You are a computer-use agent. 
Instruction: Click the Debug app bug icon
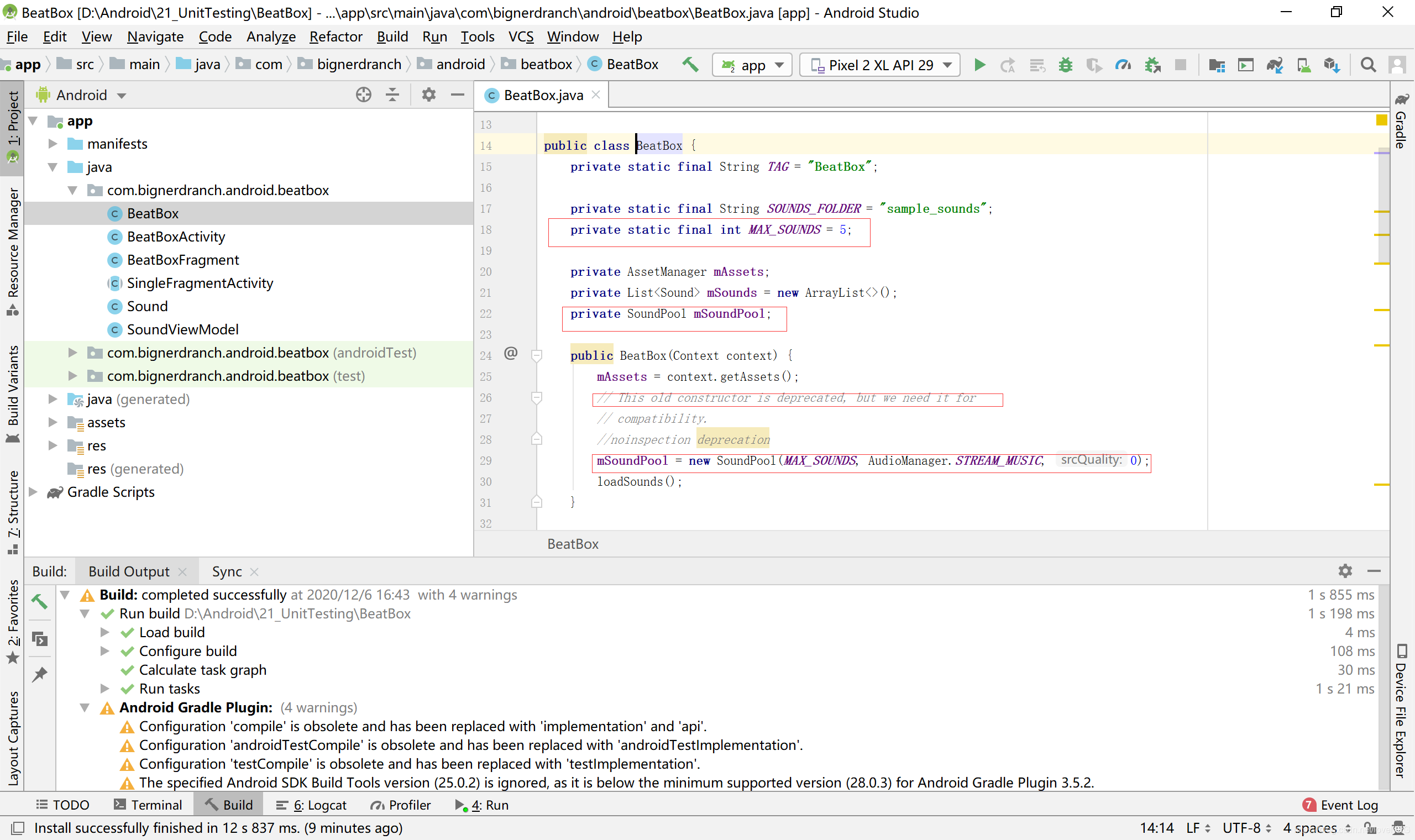pyautogui.click(x=1065, y=65)
